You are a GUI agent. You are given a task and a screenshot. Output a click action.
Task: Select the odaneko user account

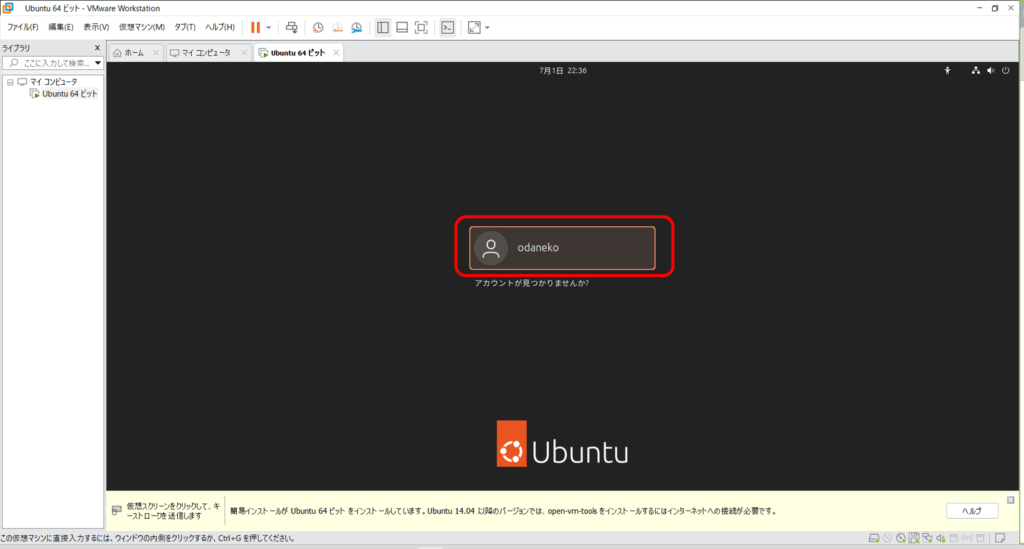click(562, 248)
